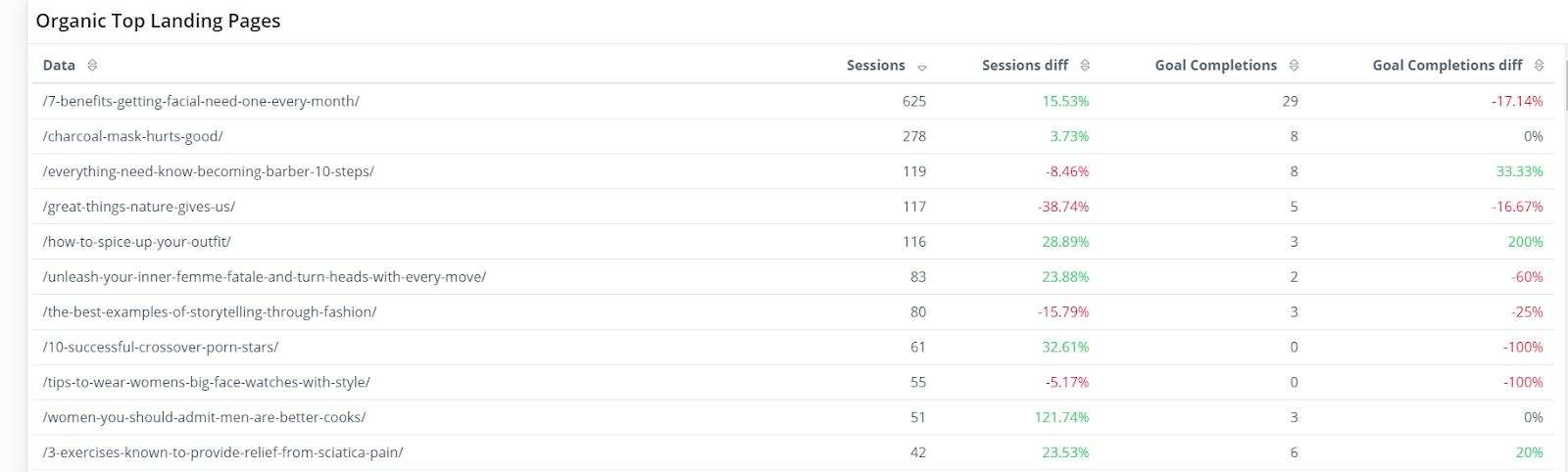Screen dimensions: 1568x472
Task: Click /everything-need-know-becoming-barber-10-steps/ entry
Action: [794, 171]
